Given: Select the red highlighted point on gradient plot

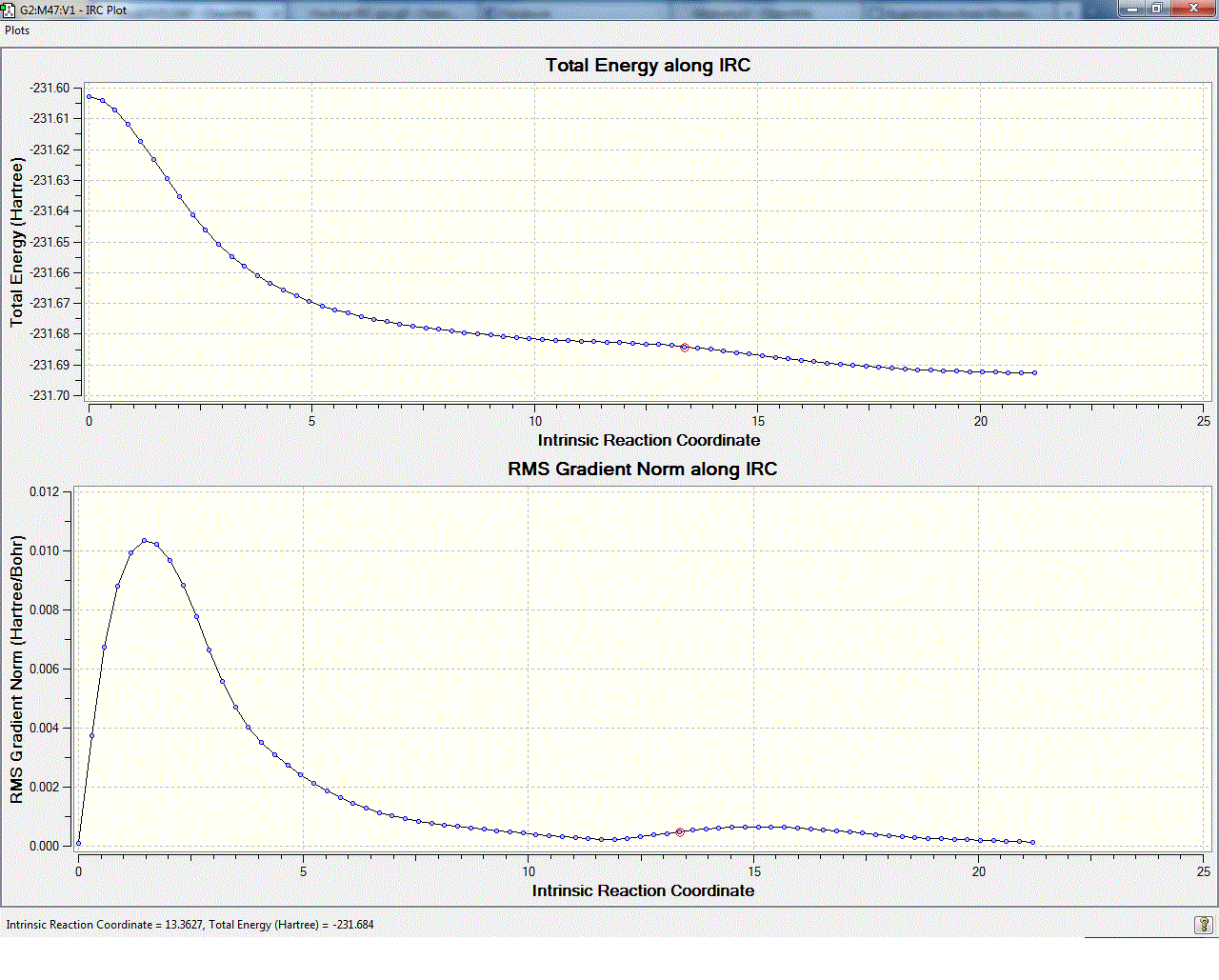Looking at the screenshot, I should tap(680, 832).
